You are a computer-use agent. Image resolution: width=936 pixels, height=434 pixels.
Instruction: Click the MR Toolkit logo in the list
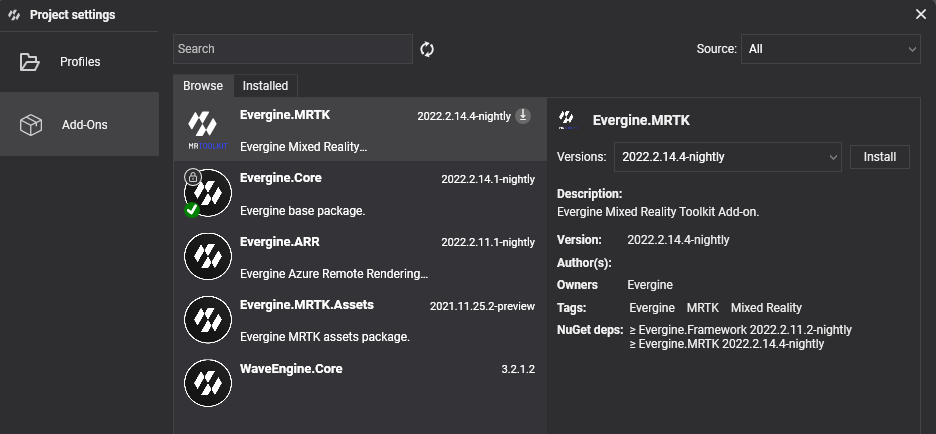[208, 129]
